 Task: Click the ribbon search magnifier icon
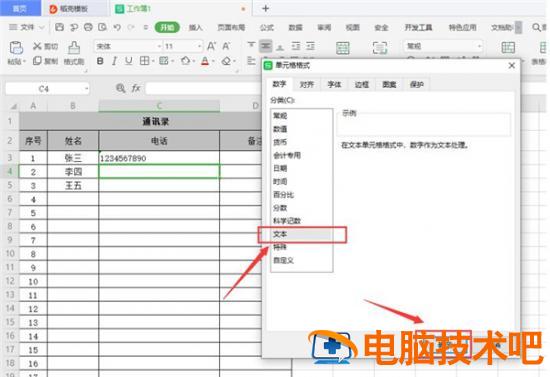tap(536, 27)
